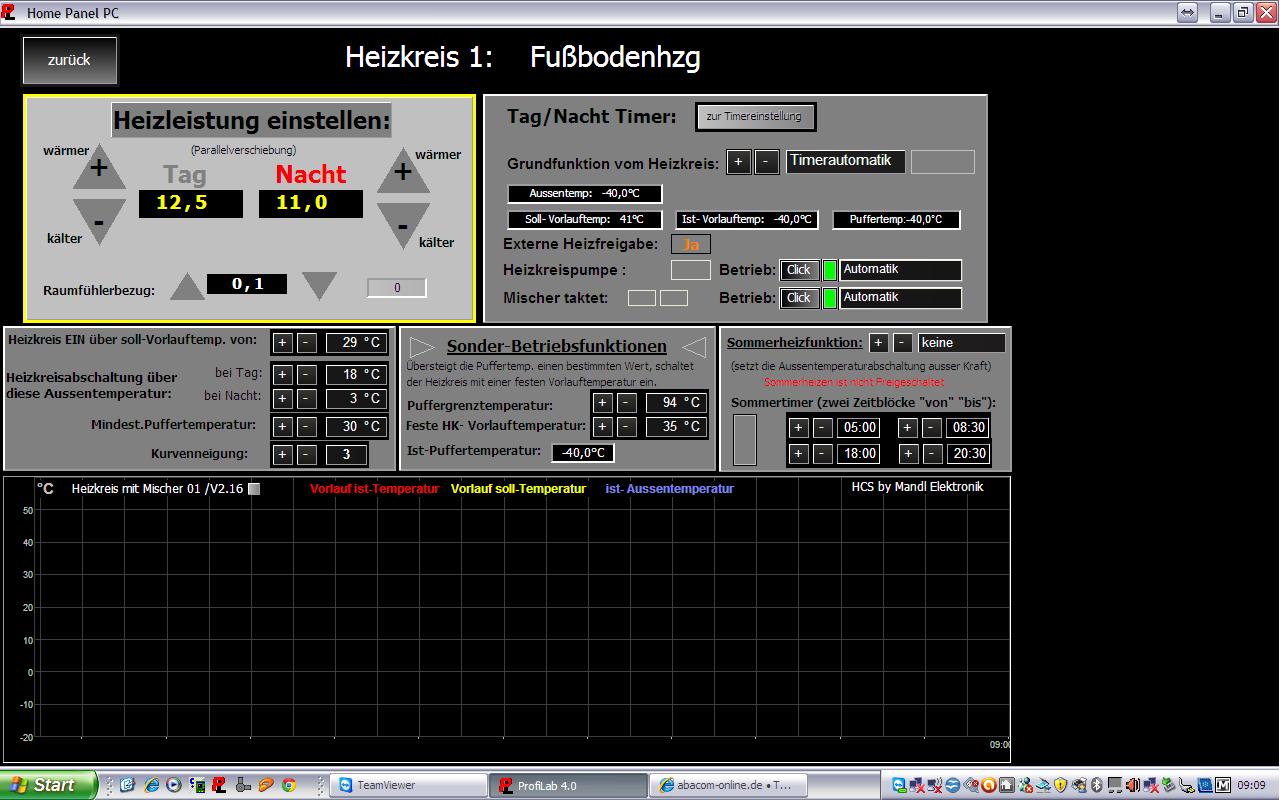Lower Tag heating with kälter minus arrow
The image size is (1280, 800).
[x=99, y=221]
